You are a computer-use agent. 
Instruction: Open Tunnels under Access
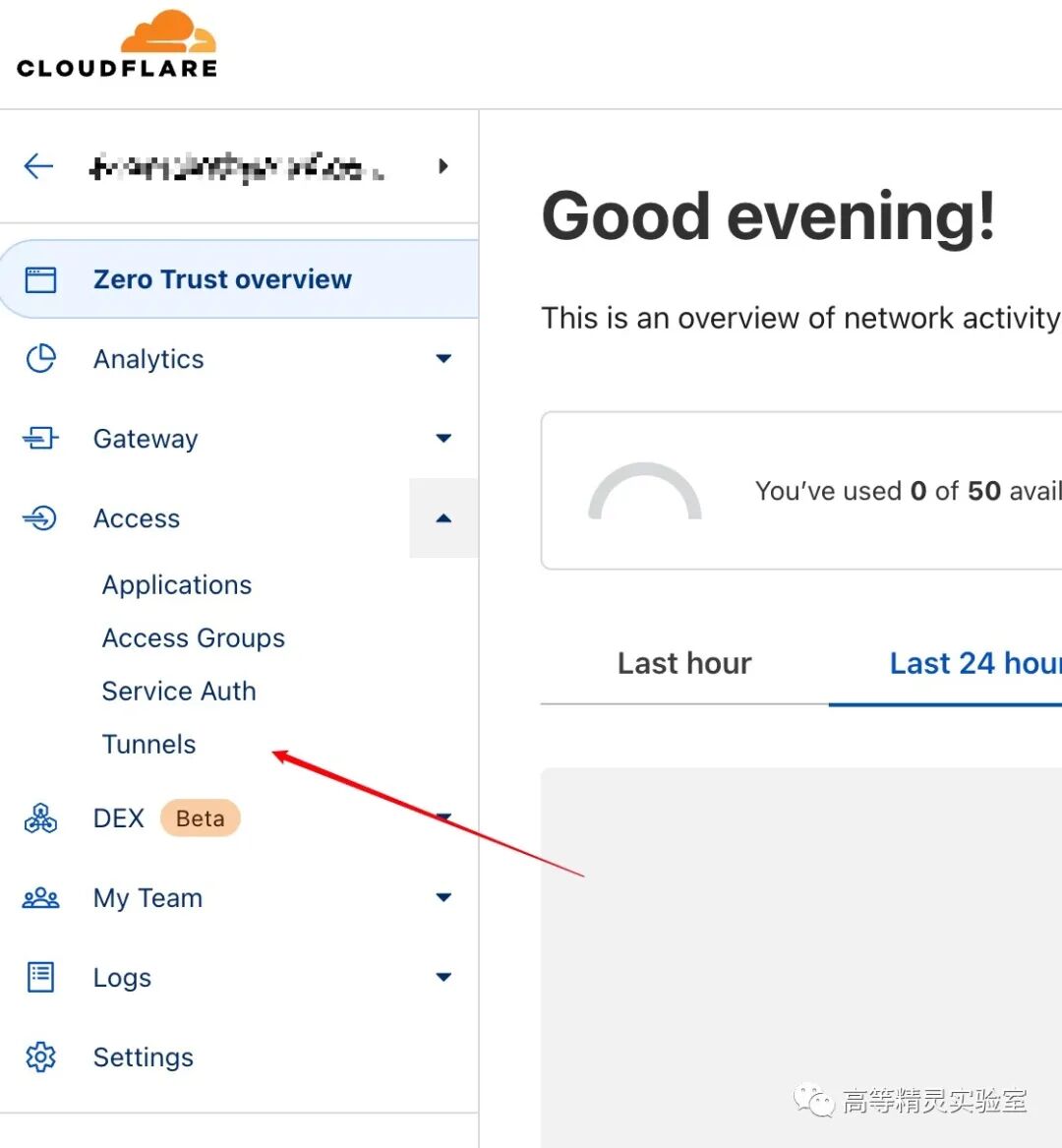148,744
